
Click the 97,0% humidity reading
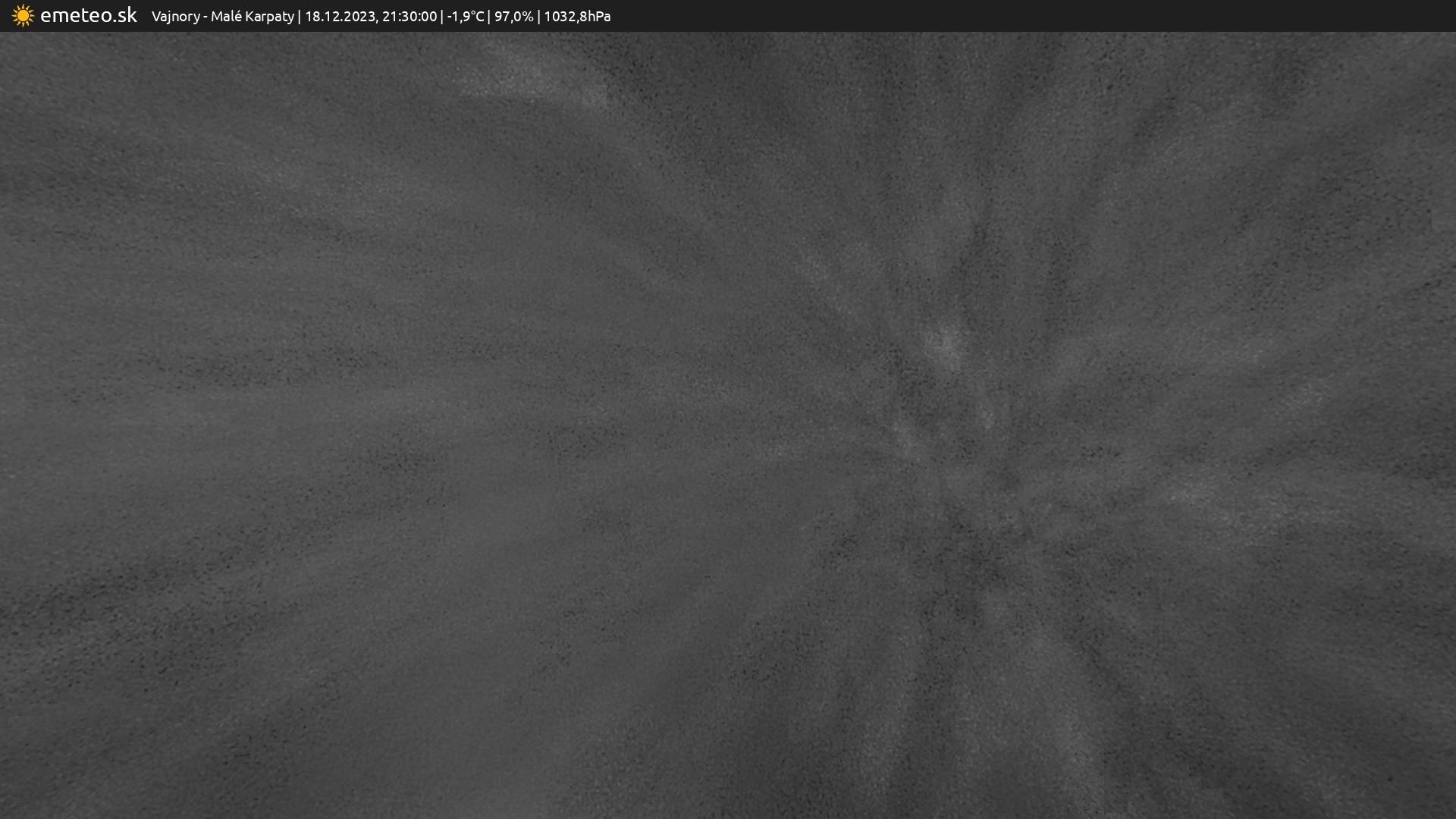tap(513, 16)
